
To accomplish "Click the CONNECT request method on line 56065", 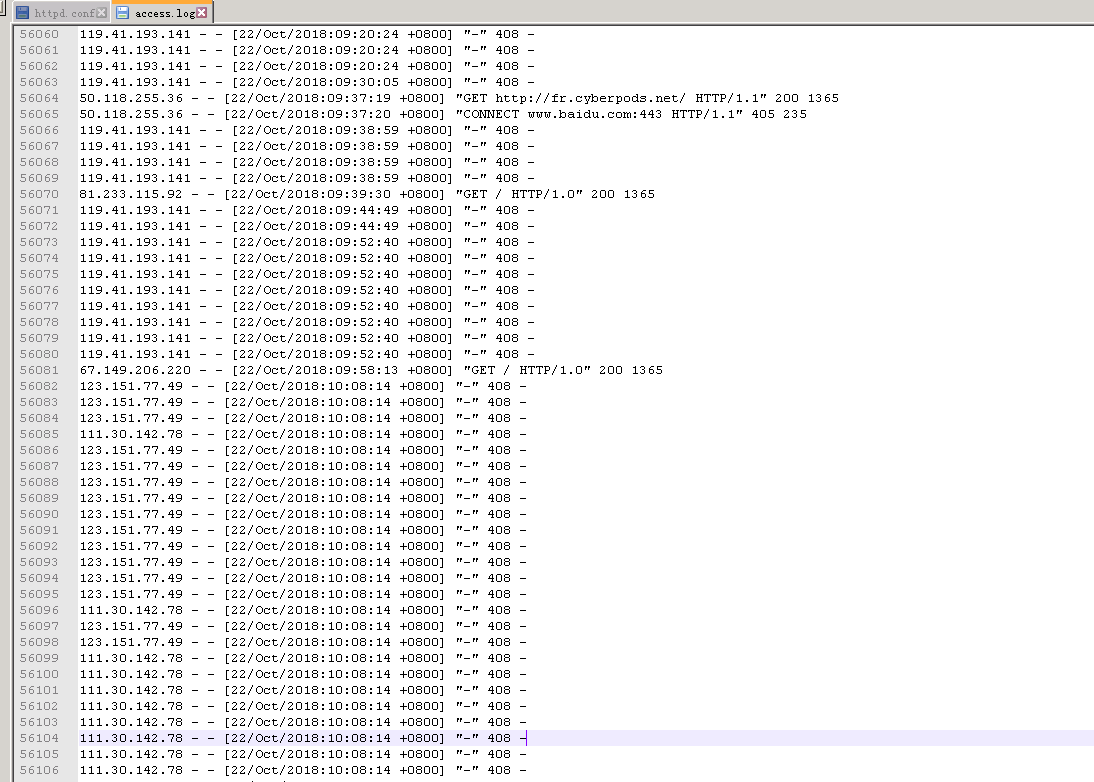I will [x=491, y=114].
